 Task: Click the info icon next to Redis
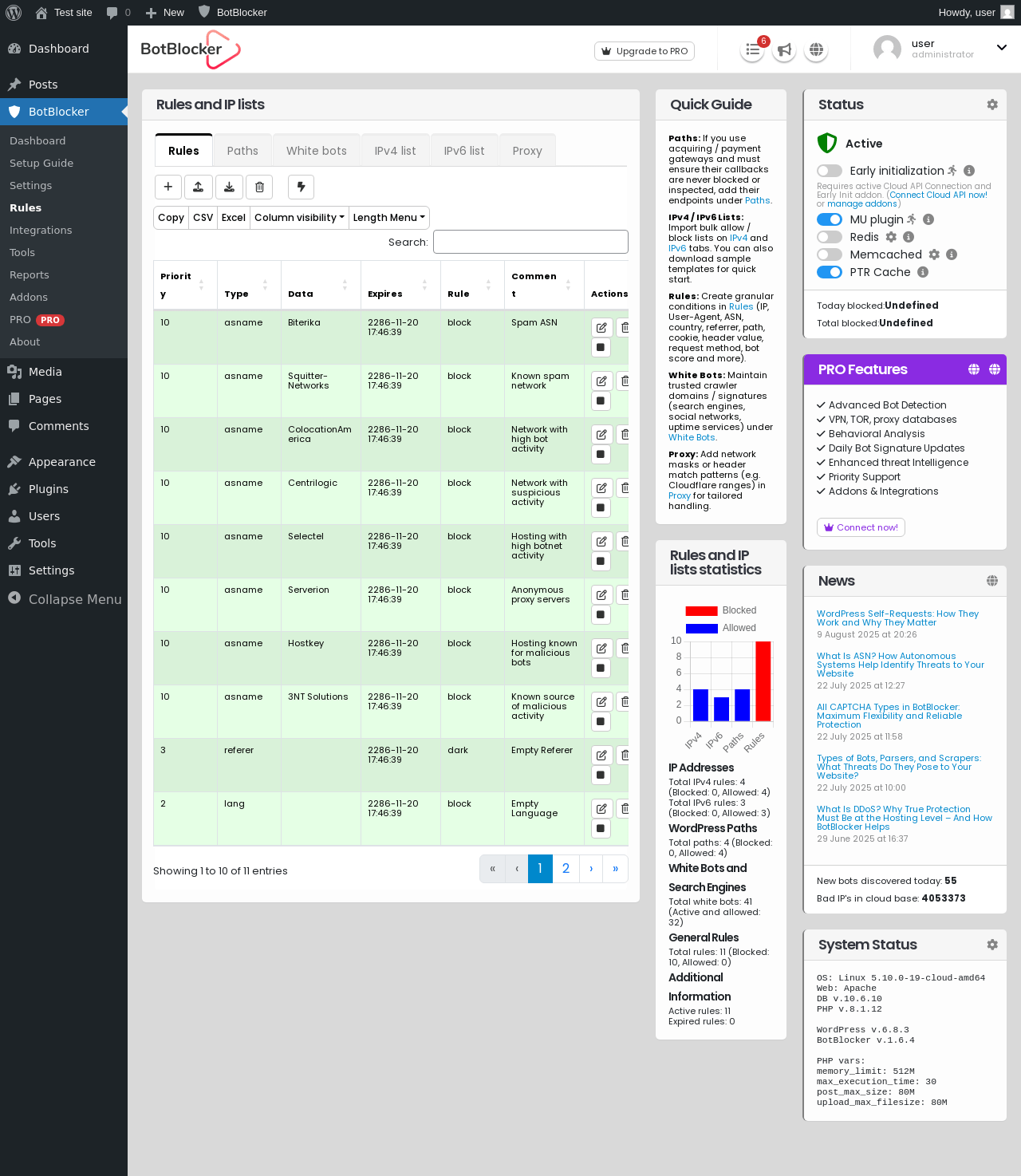click(x=909, y=237)
